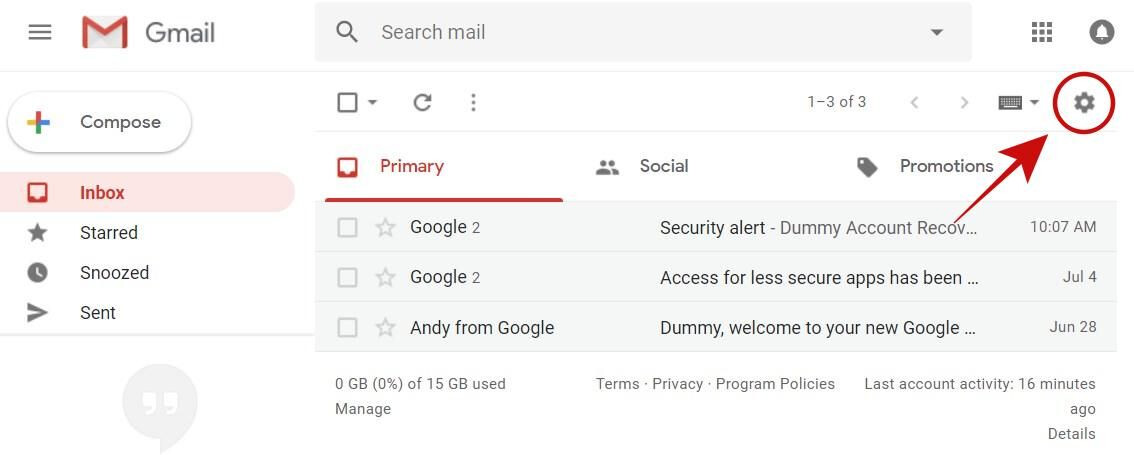Open the Google apps grid

pyautogui.click(x=1042, y=32)
